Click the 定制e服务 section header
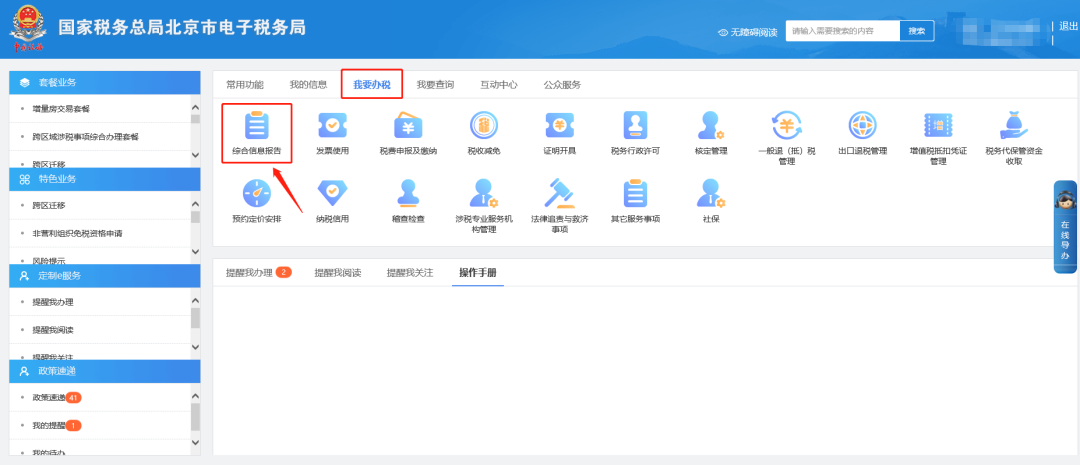Image resolution: width=1080 pixels, height=465 pixels. [105, 276]
